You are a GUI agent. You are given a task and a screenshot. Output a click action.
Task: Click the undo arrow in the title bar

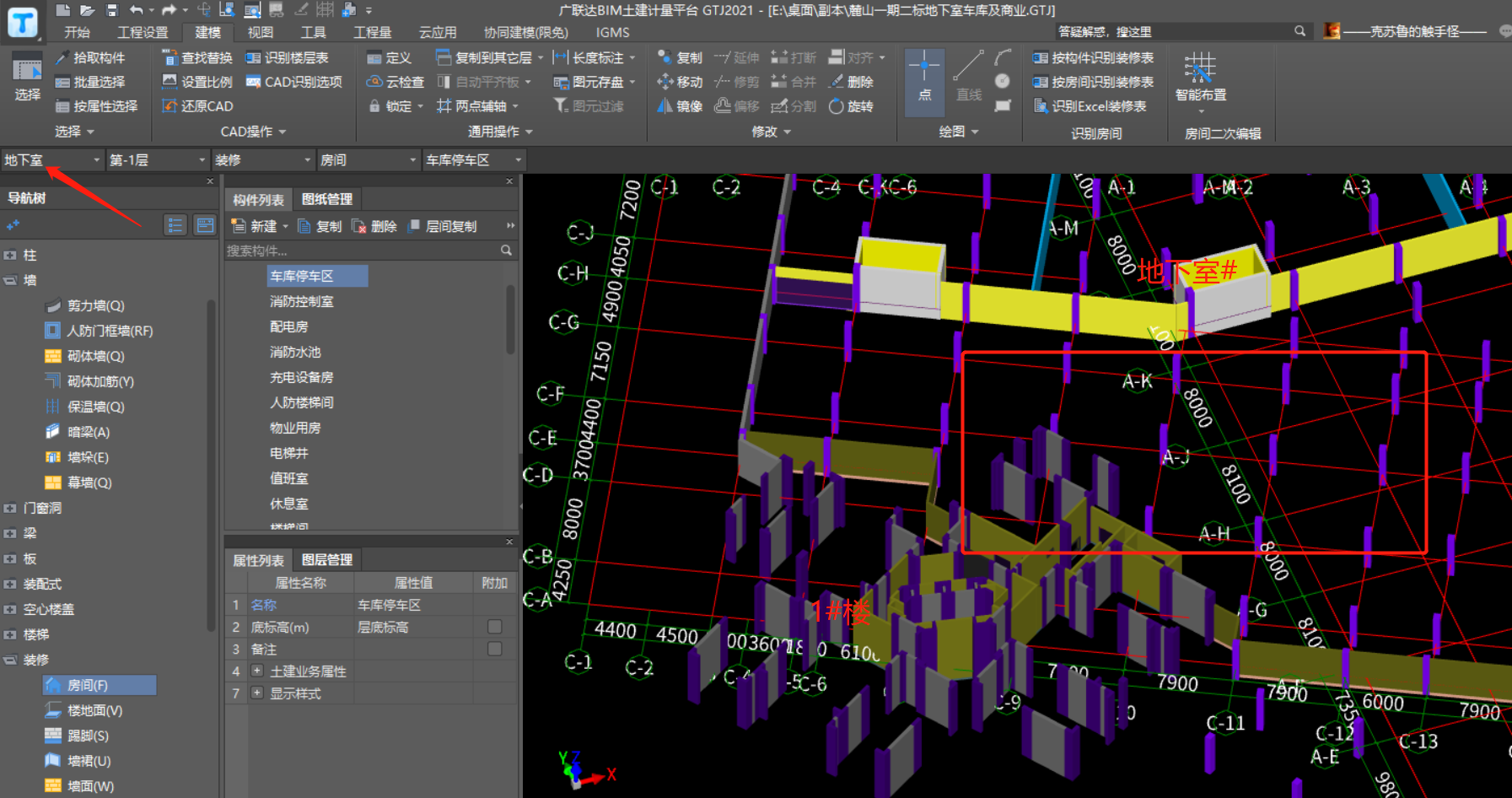pyautogui.click(x=137, y=10)
